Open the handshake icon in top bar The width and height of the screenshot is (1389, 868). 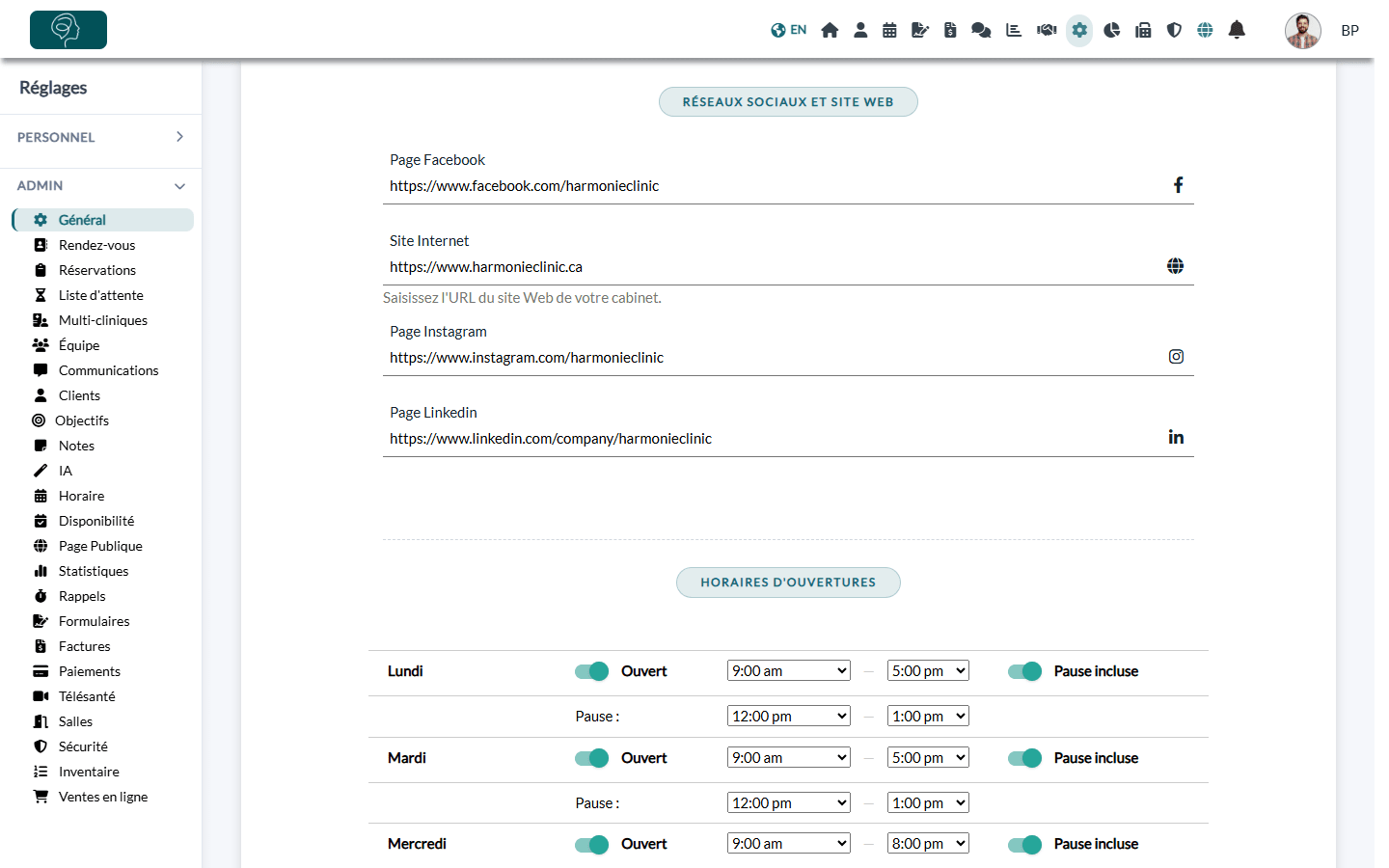[1047, 30]
